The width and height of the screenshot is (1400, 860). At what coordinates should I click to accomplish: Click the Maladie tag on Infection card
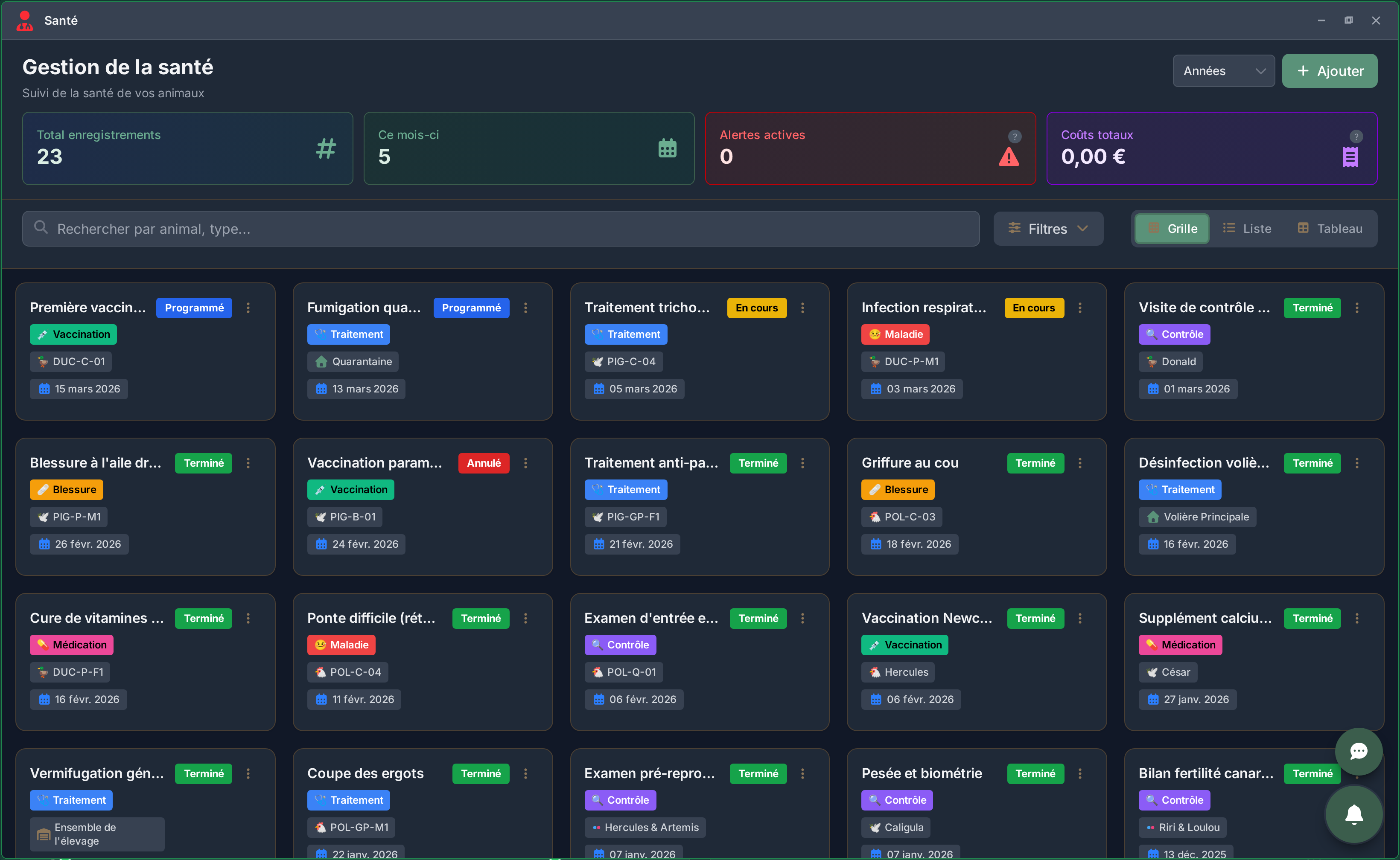tap(895, 334)
